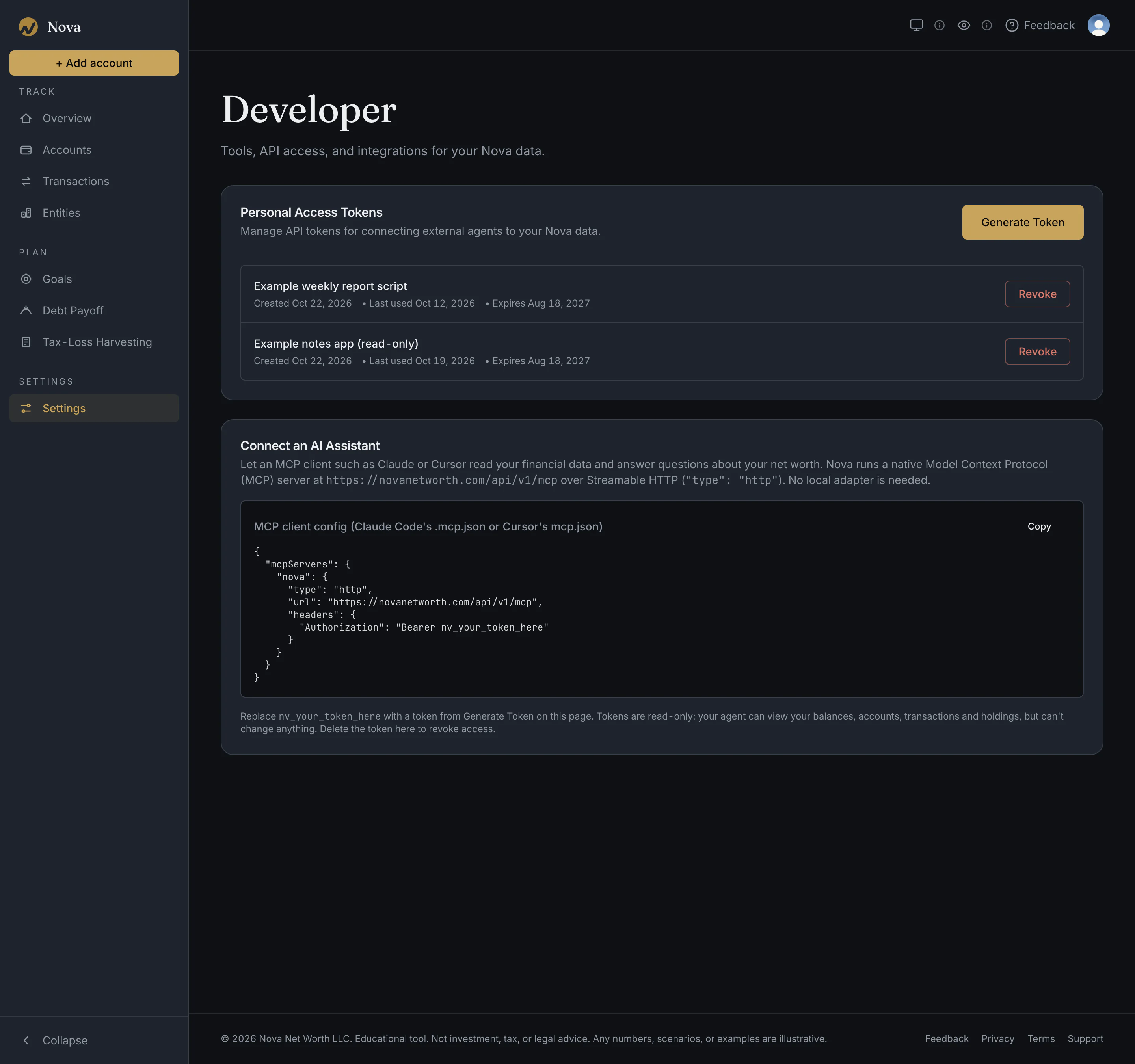This screenshot has width=1135, height=1064.
Task: Open the footer Feedback link
Action: tap(947, 1038)
